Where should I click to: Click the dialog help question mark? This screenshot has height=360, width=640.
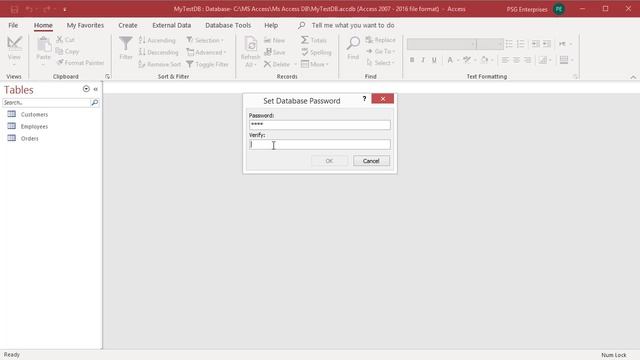[x=364, y=99]
